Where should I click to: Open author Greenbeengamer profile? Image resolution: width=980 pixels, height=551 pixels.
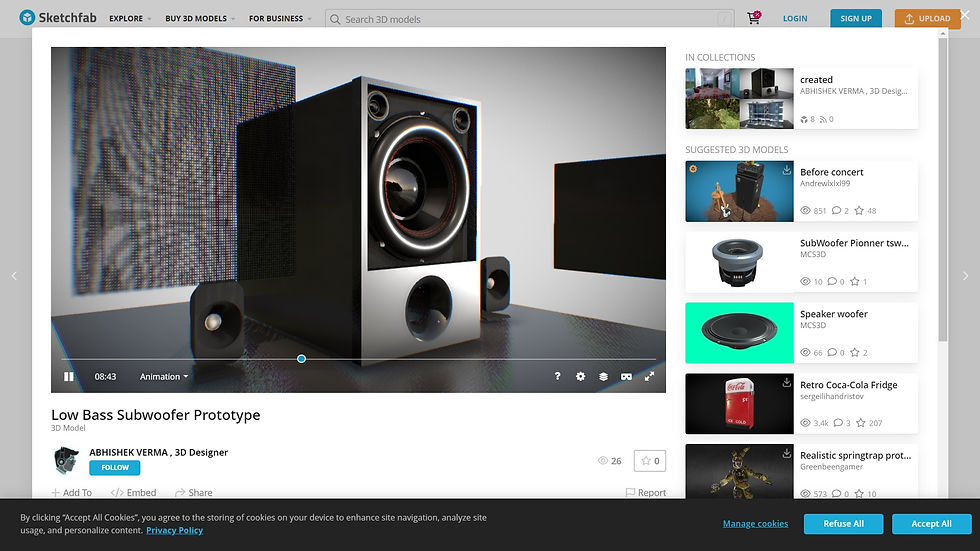pos(831,467)
